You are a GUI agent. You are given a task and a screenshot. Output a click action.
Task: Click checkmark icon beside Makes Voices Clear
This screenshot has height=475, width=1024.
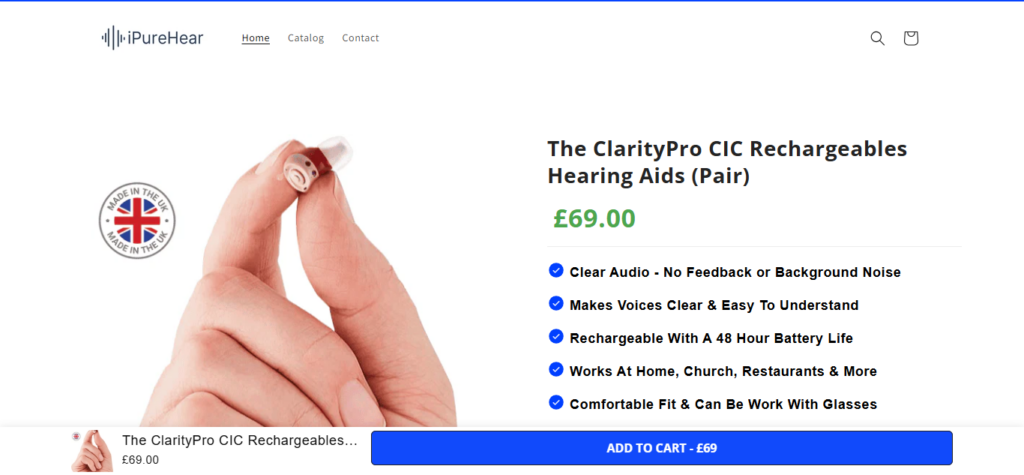tap(556, 304)
